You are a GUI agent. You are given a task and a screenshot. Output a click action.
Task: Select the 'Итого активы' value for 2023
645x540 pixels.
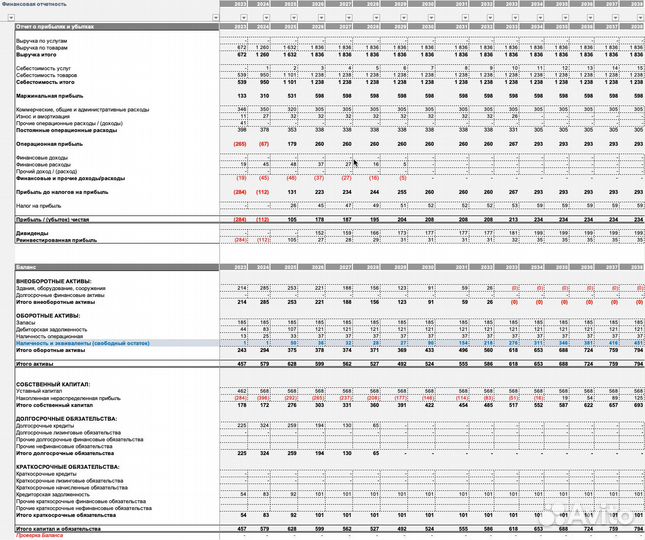pyautogui.click(x=240, y=365)
